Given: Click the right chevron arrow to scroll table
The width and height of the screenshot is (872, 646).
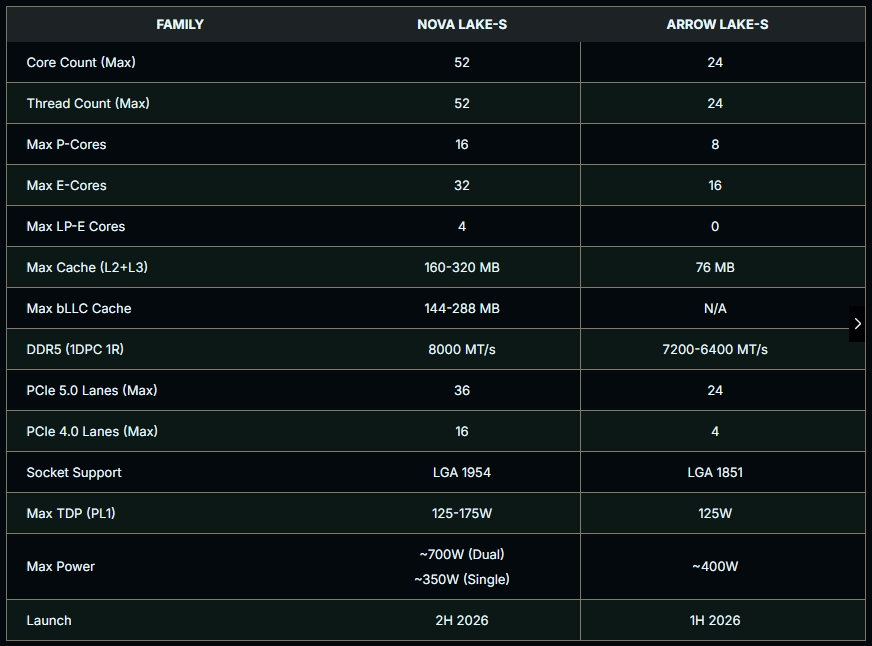Looking at the screenshot, I should (857, 324).
